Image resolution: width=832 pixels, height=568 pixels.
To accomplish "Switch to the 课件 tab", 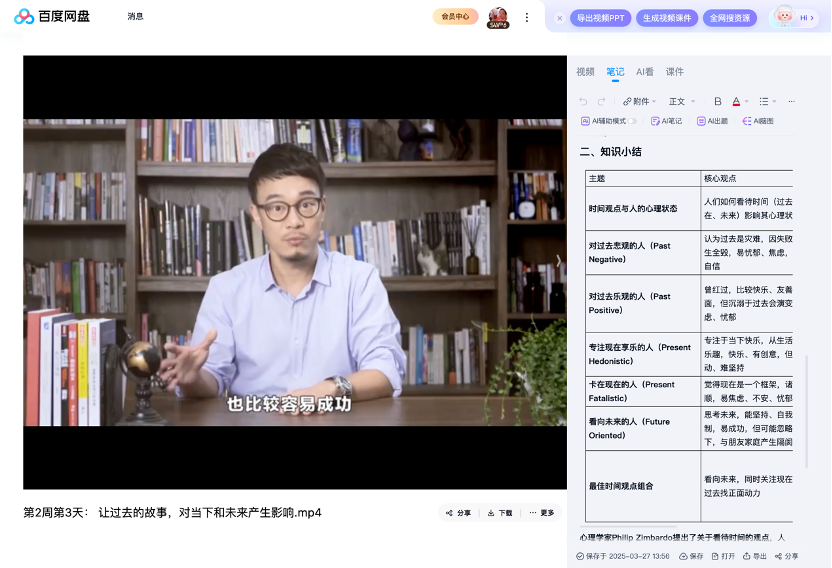I will pyautogui.click(x=675, y=72).
